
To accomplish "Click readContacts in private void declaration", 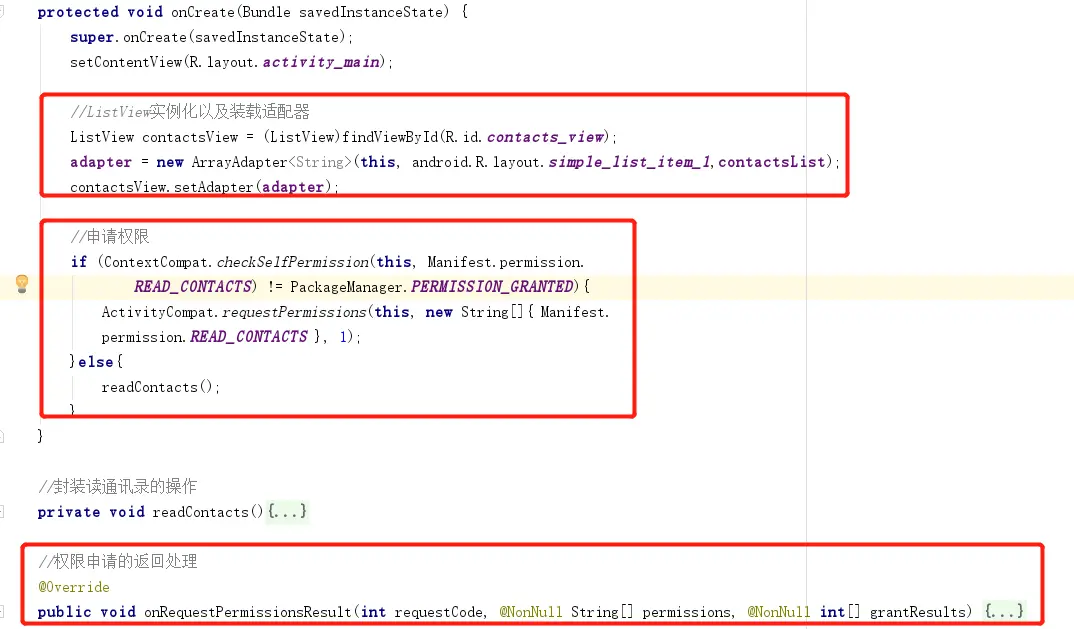I will (201, 512).
